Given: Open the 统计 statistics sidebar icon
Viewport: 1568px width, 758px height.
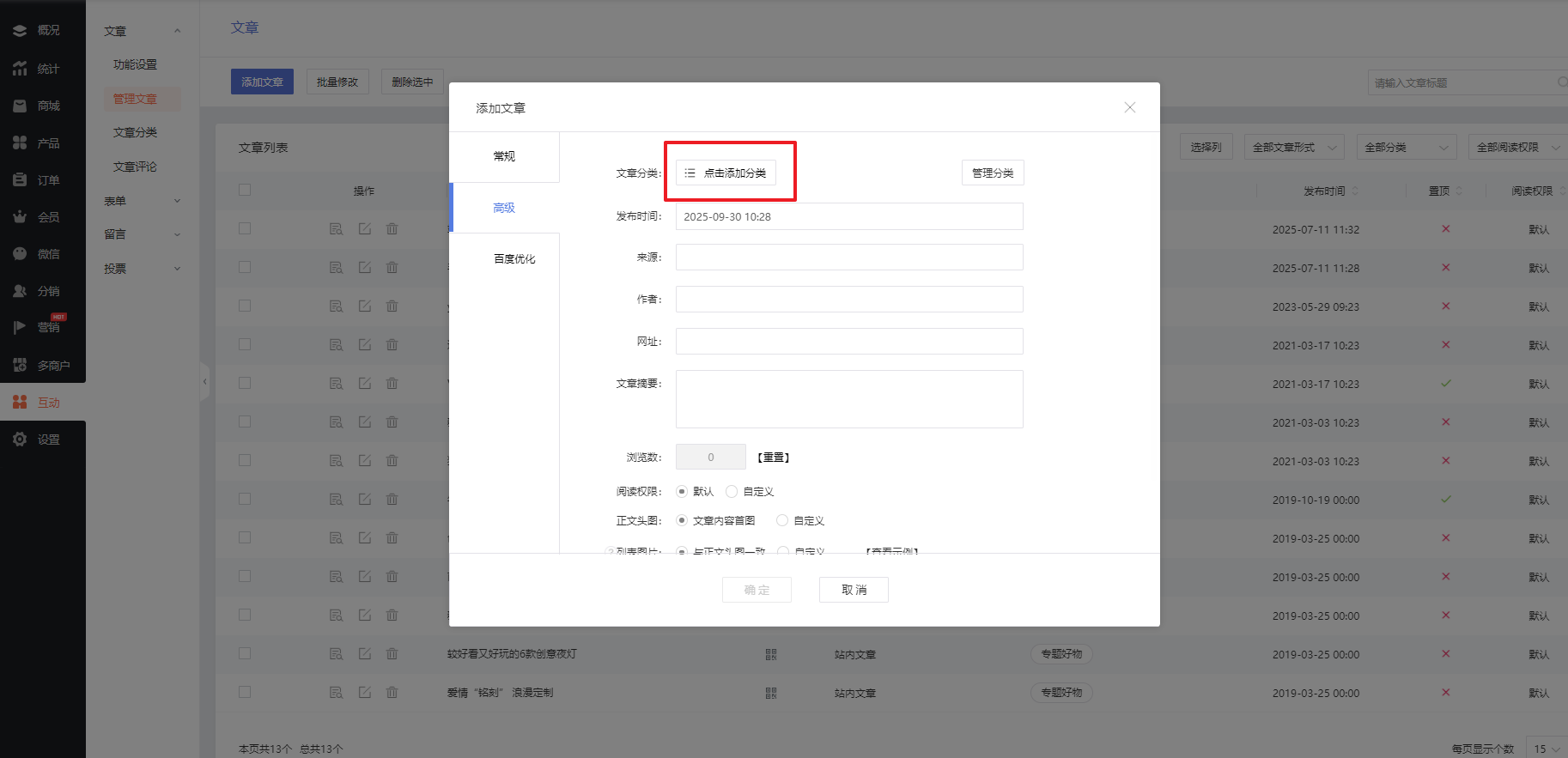Looking at the screenshot, I should click(20, 69).
